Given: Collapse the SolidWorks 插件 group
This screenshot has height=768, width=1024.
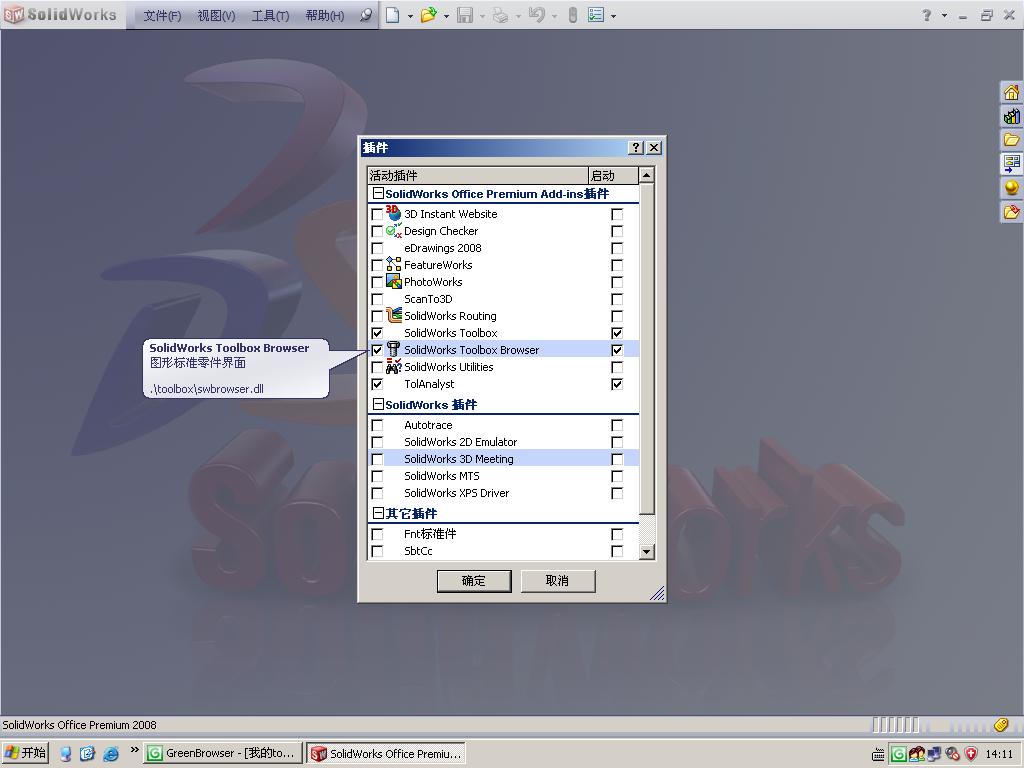Looking at the screenshot, I should point(377,404).
